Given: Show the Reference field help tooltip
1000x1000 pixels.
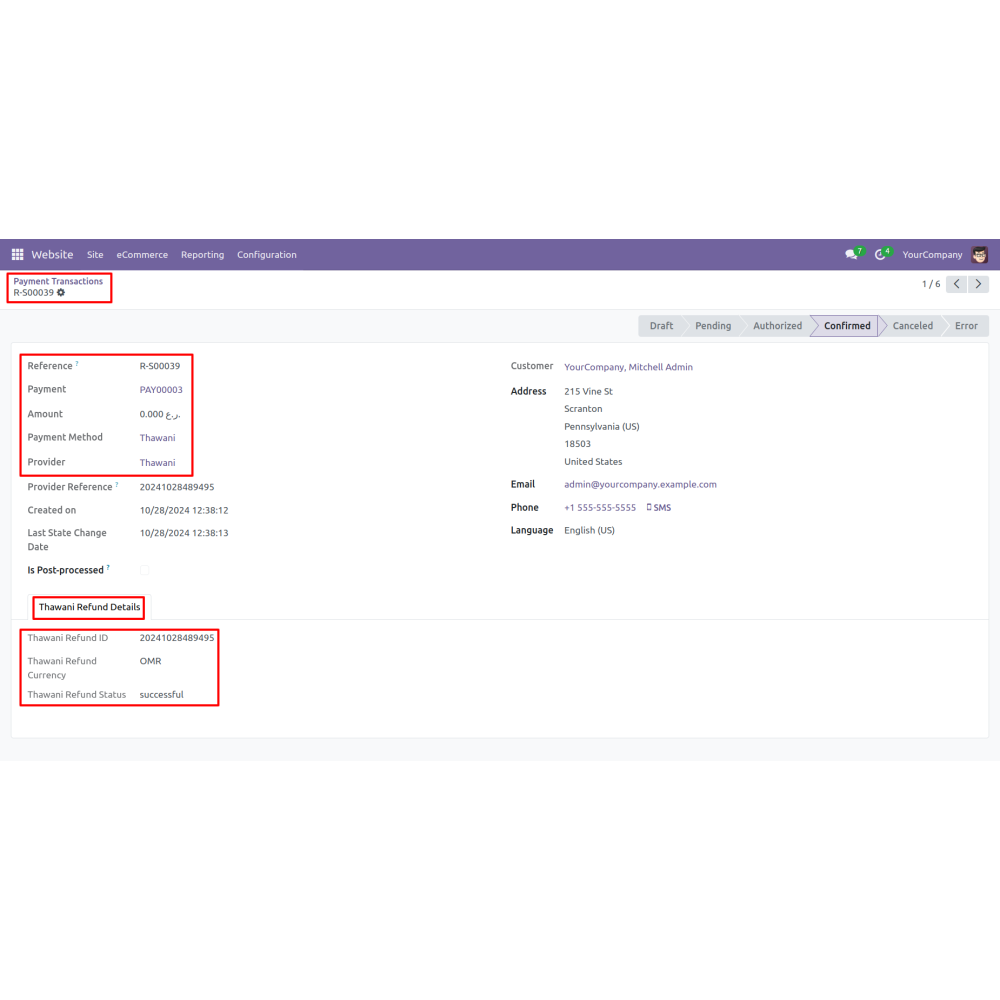Looking at the screenshot, I should point(77,364).
